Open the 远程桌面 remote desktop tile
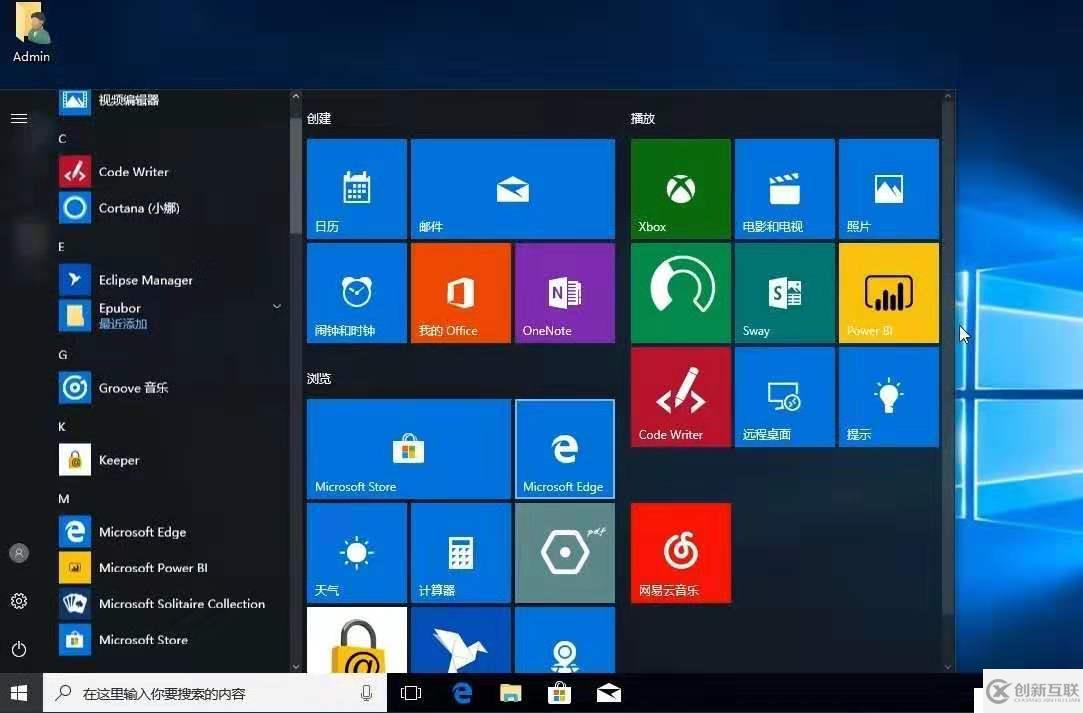The image size is (1083, 713). pyautogui.click(x=783, y=396)
